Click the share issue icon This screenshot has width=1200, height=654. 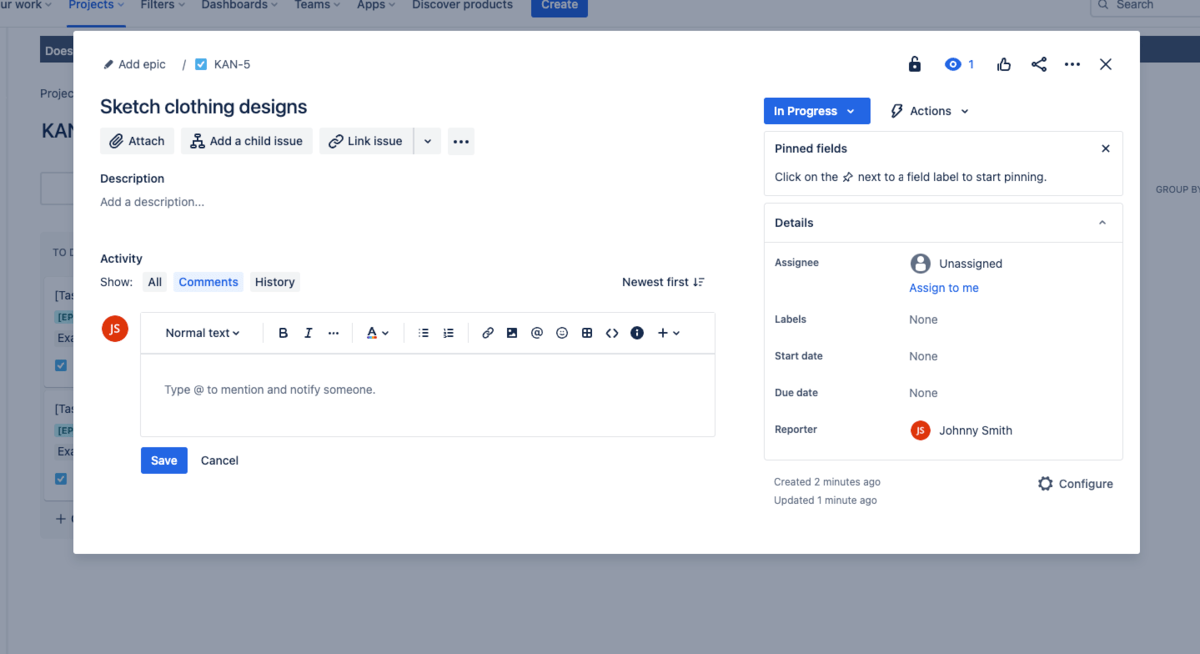click(1039, 64)
